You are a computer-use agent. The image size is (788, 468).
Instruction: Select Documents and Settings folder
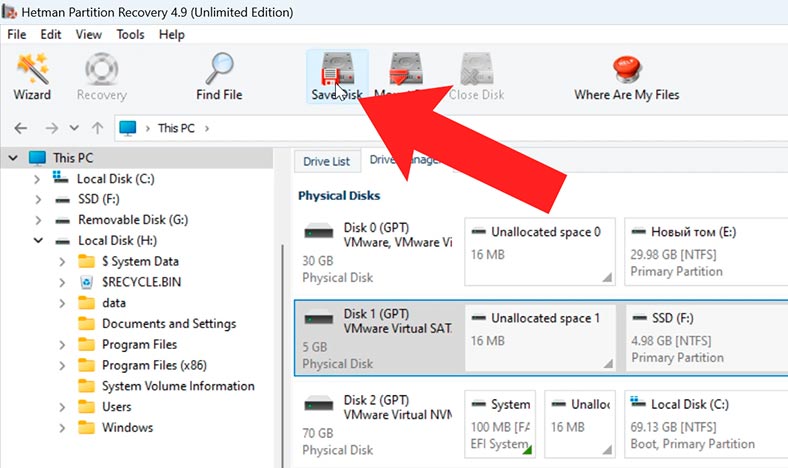coord(169,324)
